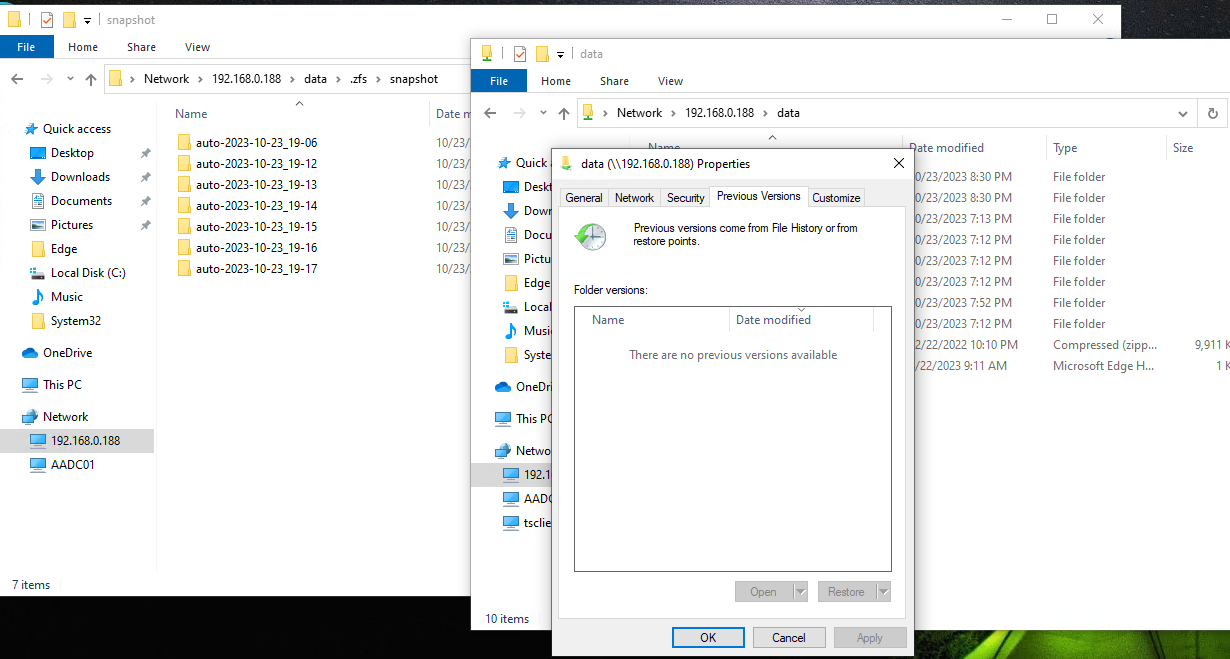The image size is (1230, 659).
Task: Switch to Security tab in Properties dialog
Action: (x=686, y=198)
